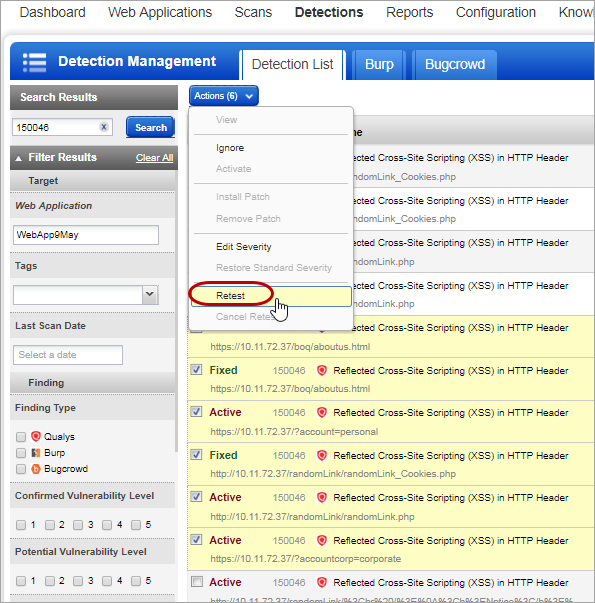Open the Configuration section

click(495, 12)
